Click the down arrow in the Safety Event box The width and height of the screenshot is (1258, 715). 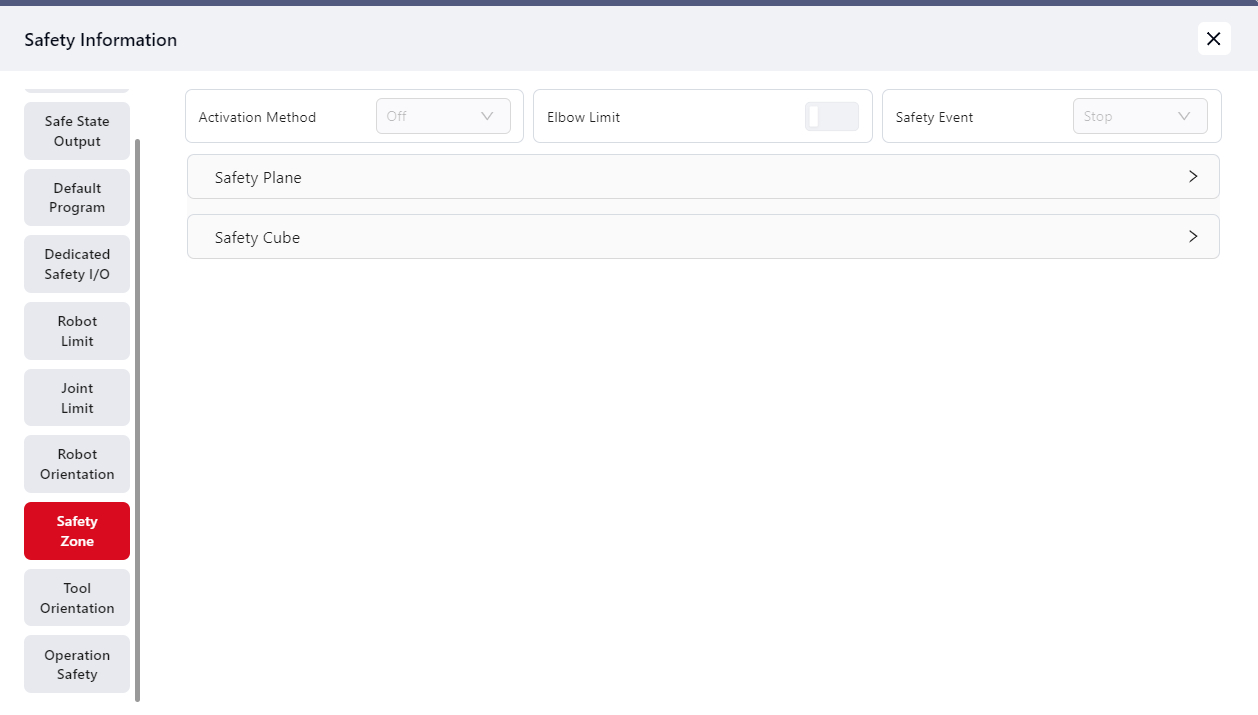tap(1184, 116)
